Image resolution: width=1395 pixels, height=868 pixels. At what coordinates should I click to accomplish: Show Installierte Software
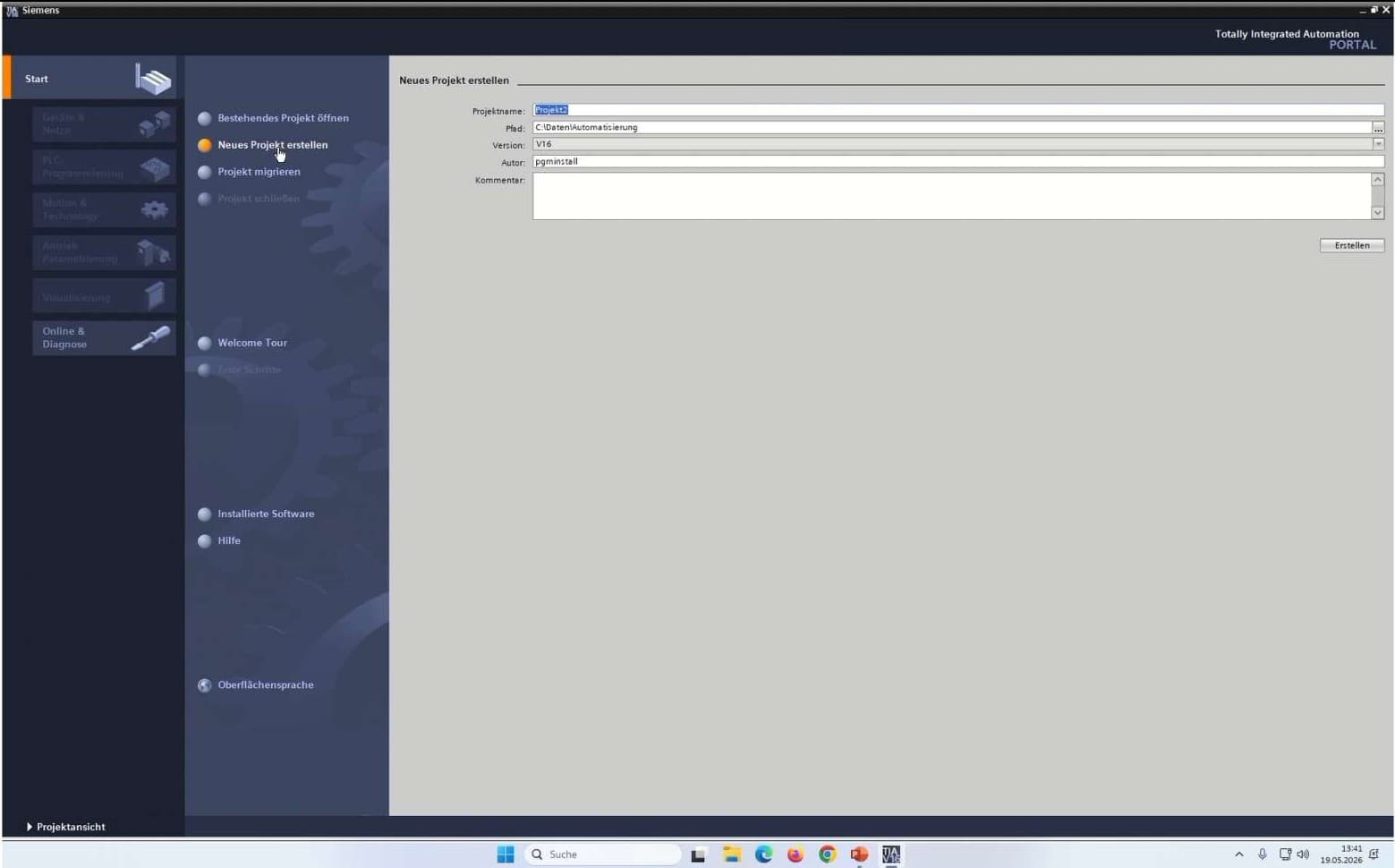click(x=266, y=514)
